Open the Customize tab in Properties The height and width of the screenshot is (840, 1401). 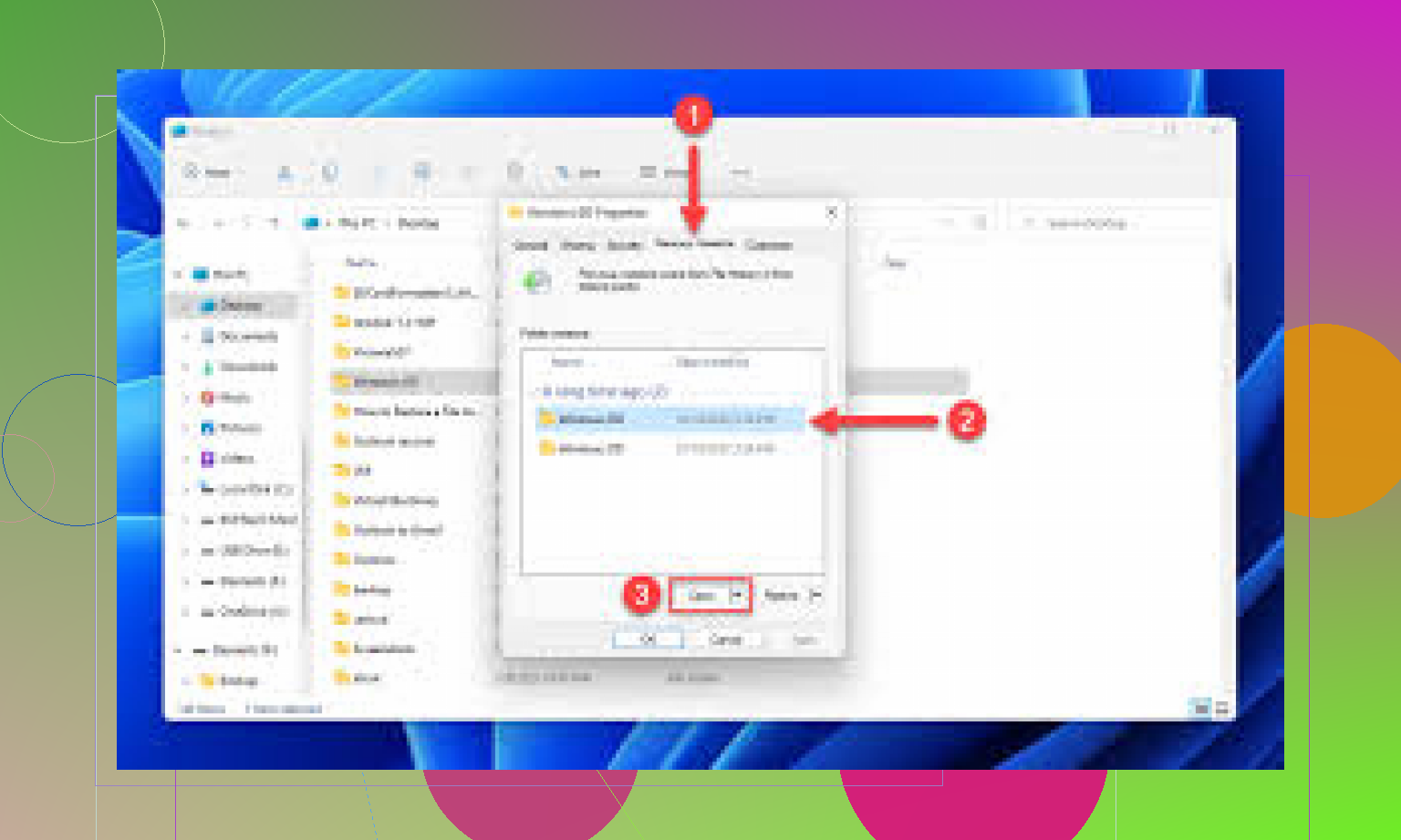click(x=769, y=244)
